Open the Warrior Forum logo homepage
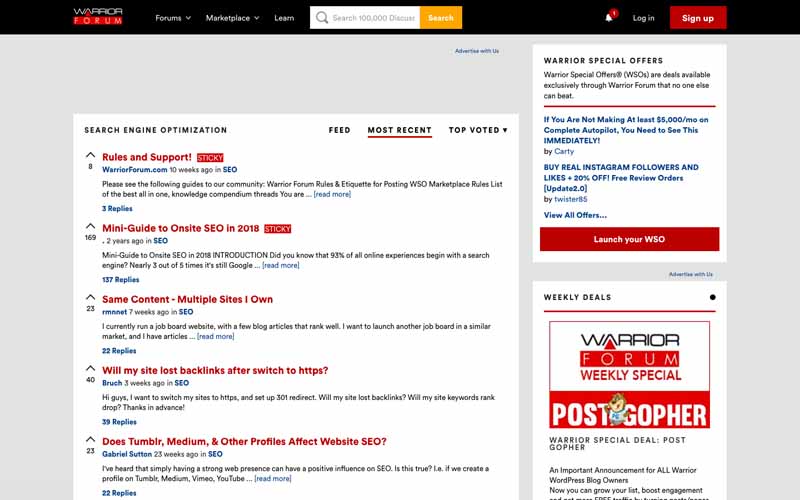The image size is (800, 500). click(98, 17)
